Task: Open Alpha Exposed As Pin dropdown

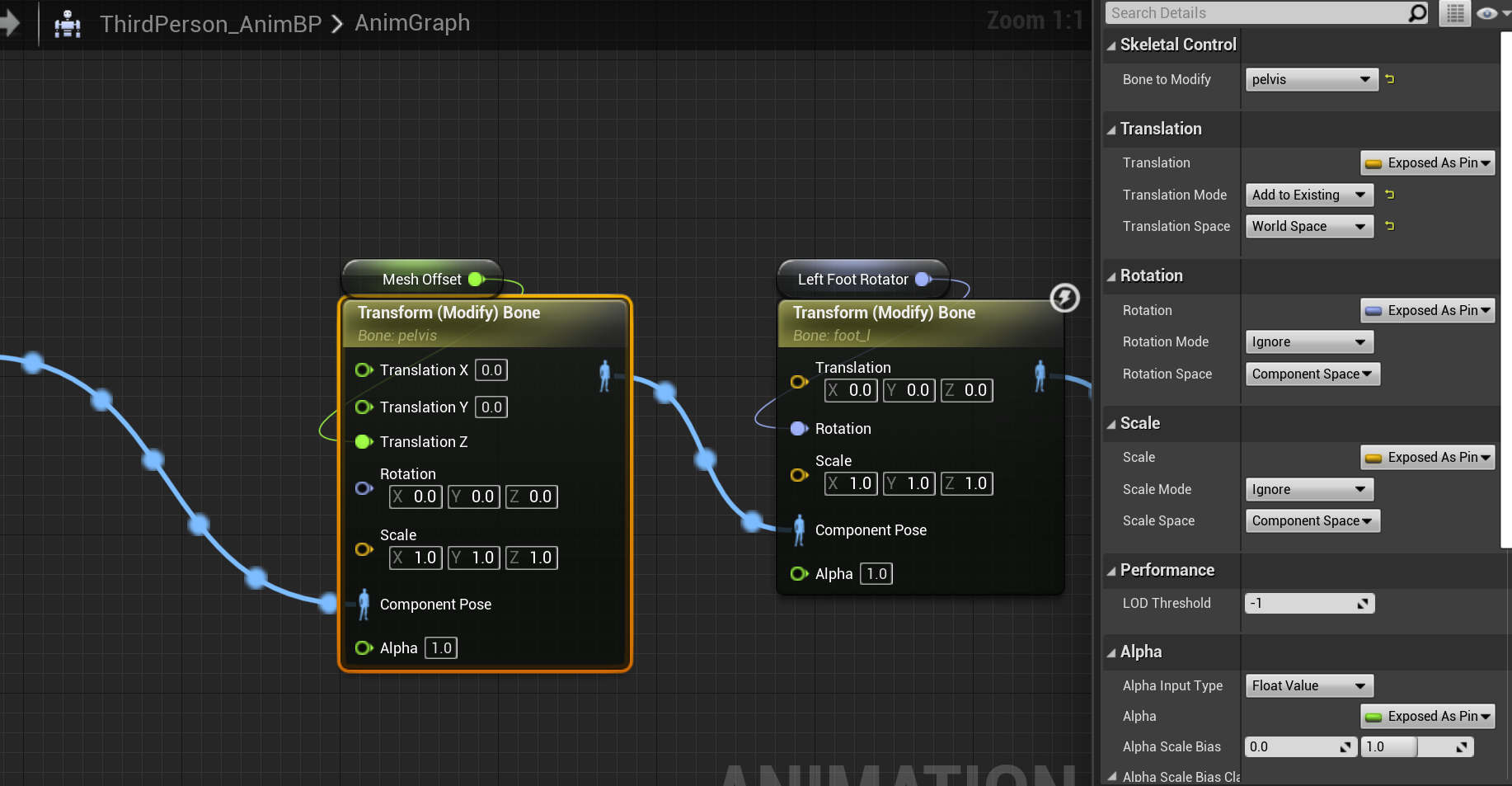Action: tap(1428, 716)
